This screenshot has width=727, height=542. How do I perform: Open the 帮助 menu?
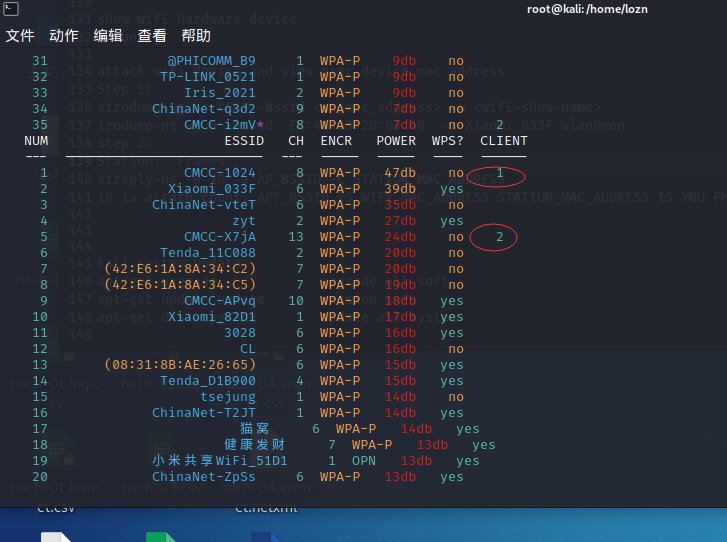click(196, 36)
